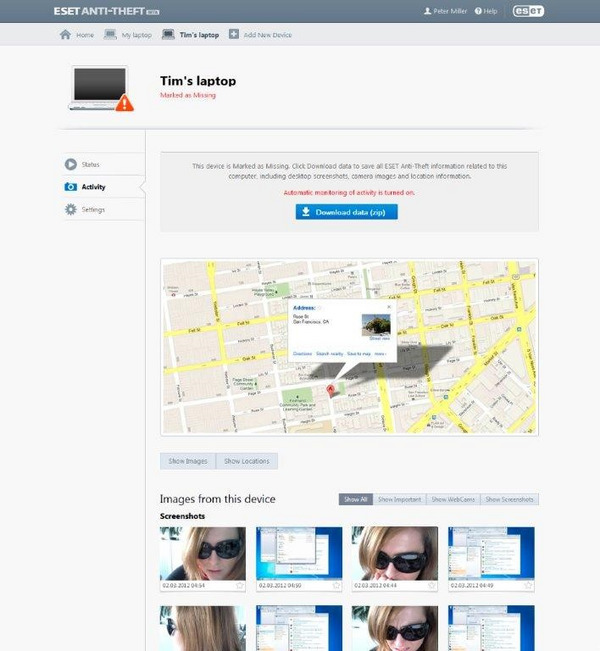Open the Status section in sidebar
This screenshot has height=651, width=600.
coord(91,164)
